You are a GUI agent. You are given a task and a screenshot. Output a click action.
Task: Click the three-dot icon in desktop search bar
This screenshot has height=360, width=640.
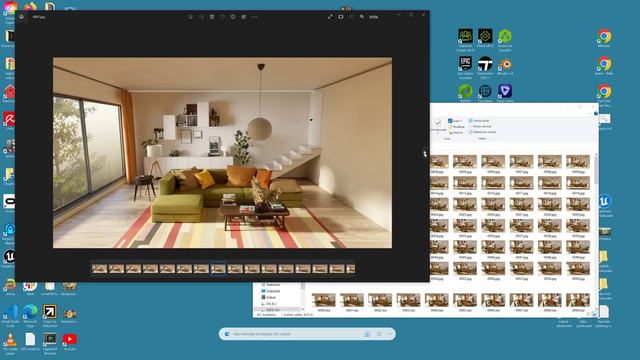click(390, 334)
